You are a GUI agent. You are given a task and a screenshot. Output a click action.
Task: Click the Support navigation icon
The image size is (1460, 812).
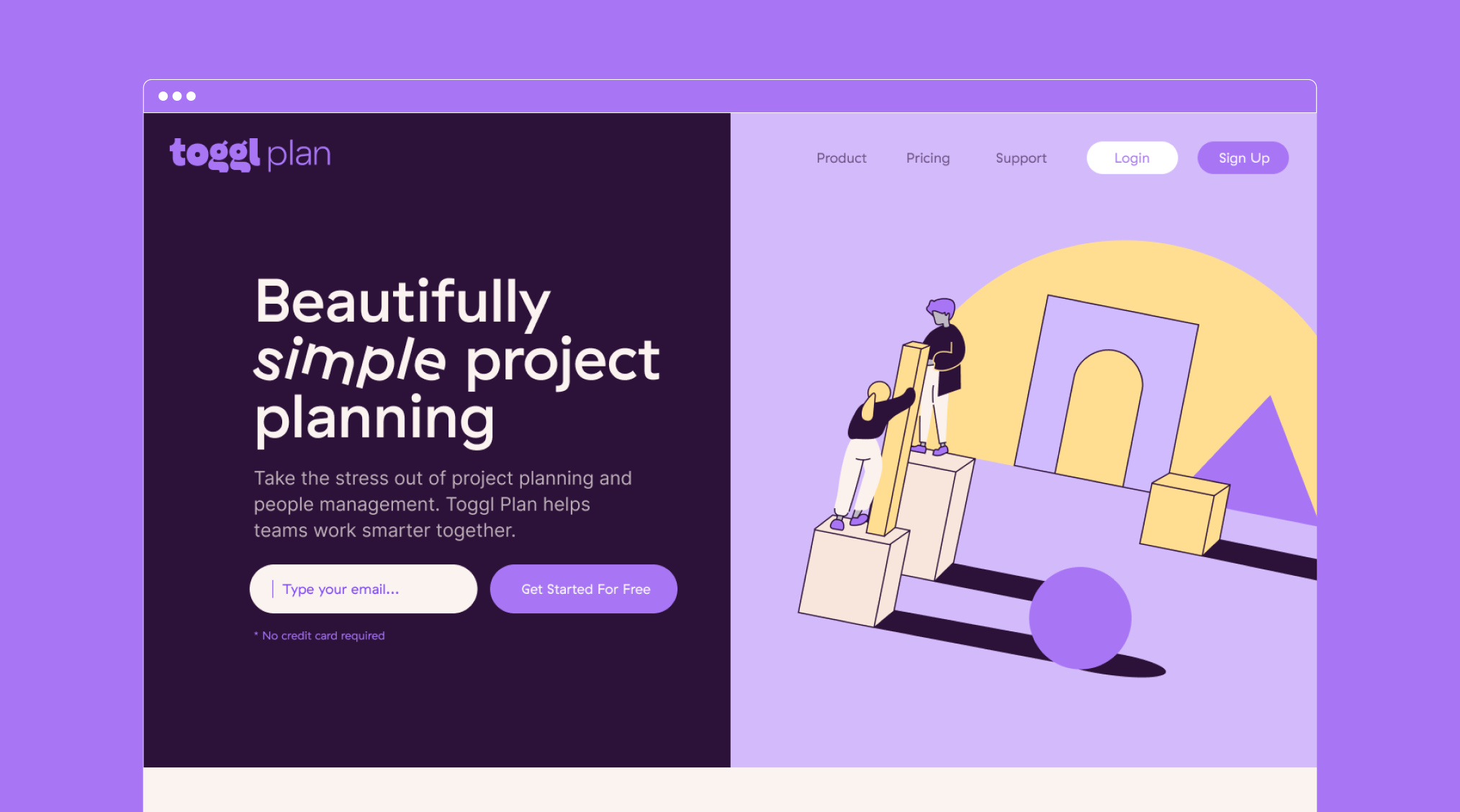coord(1020,157)
